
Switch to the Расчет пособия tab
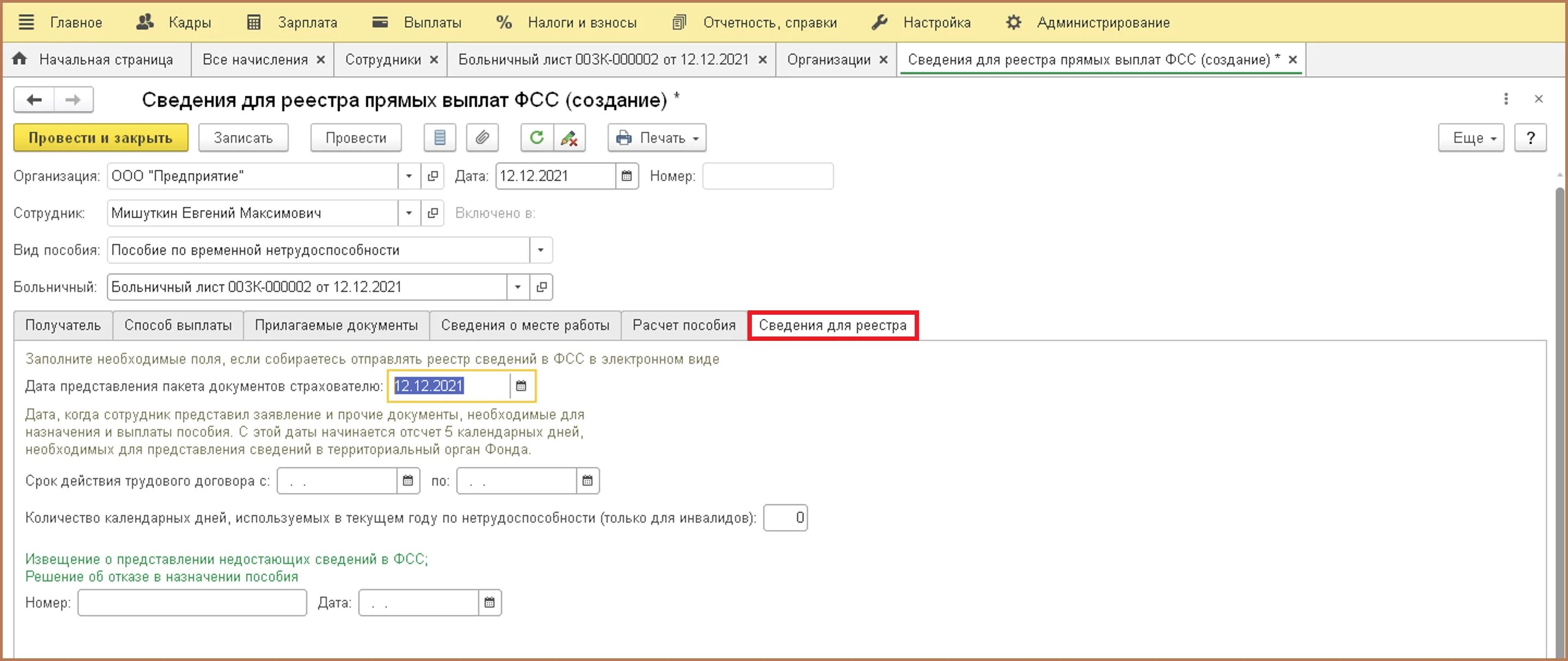[x=684, y=326]
